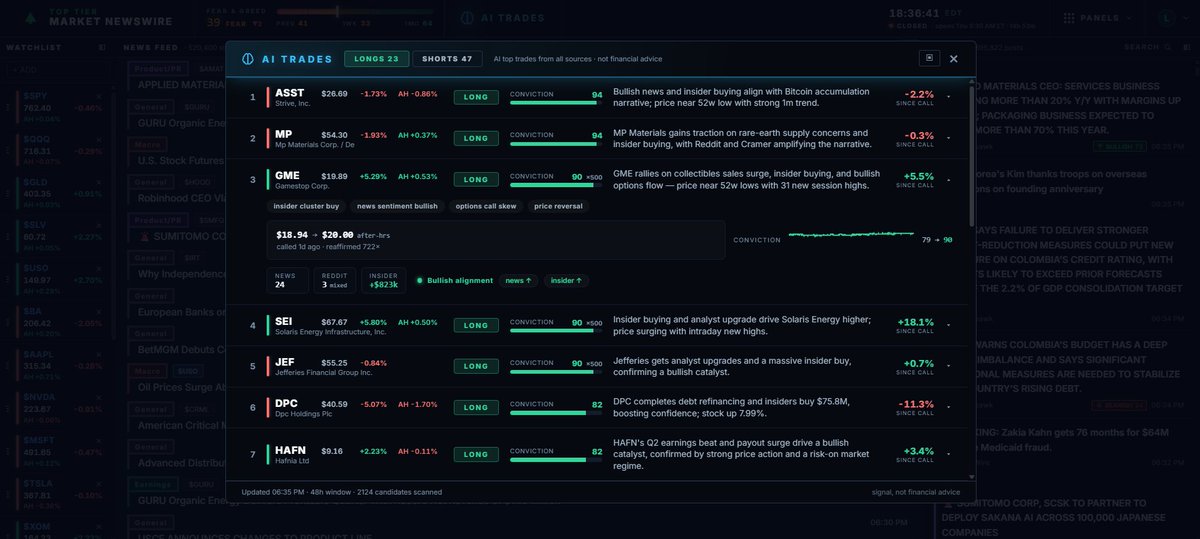Click the HAFN ticker symbol

point(290,451)
